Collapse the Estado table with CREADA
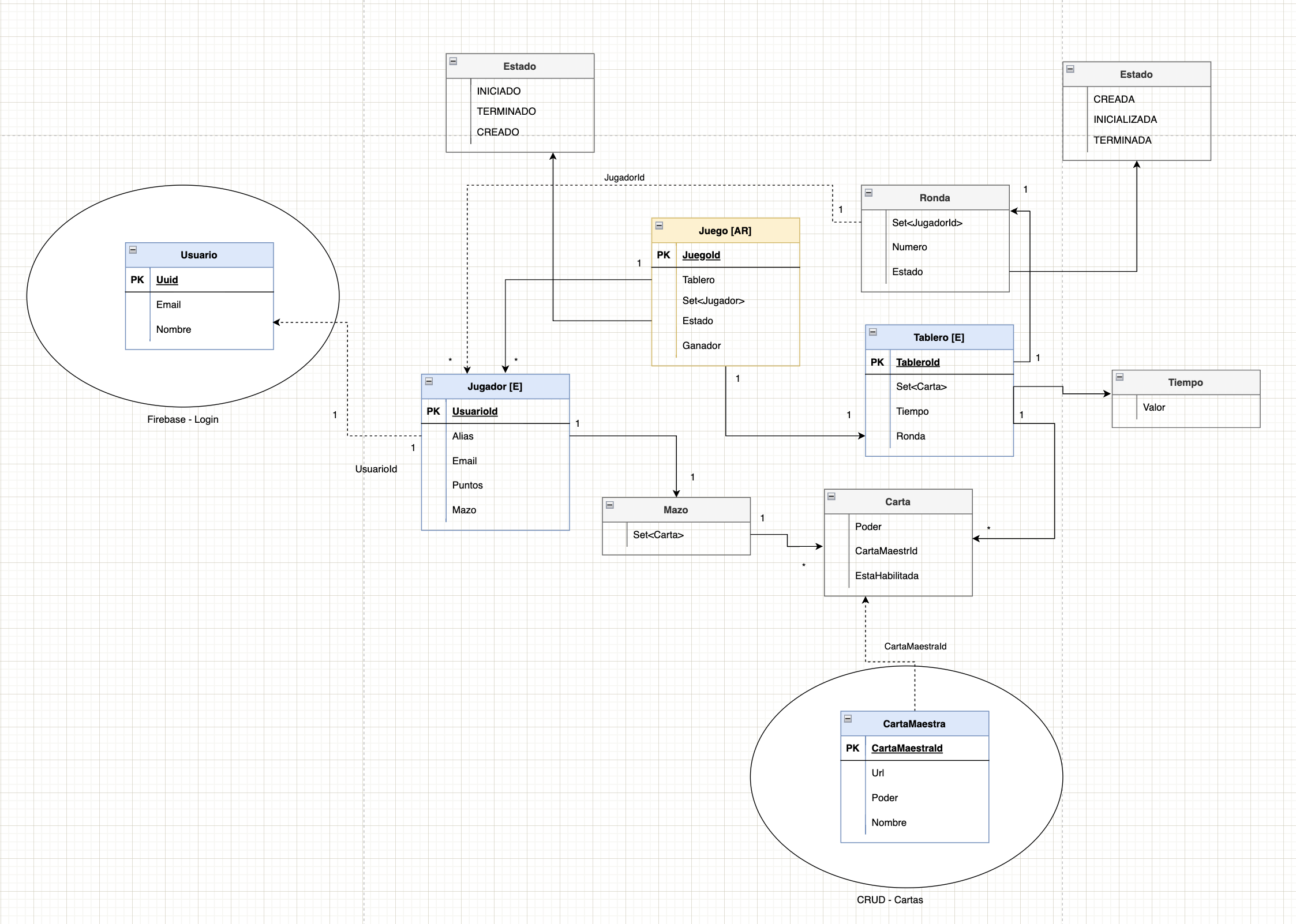 [x=1070, y=69]
